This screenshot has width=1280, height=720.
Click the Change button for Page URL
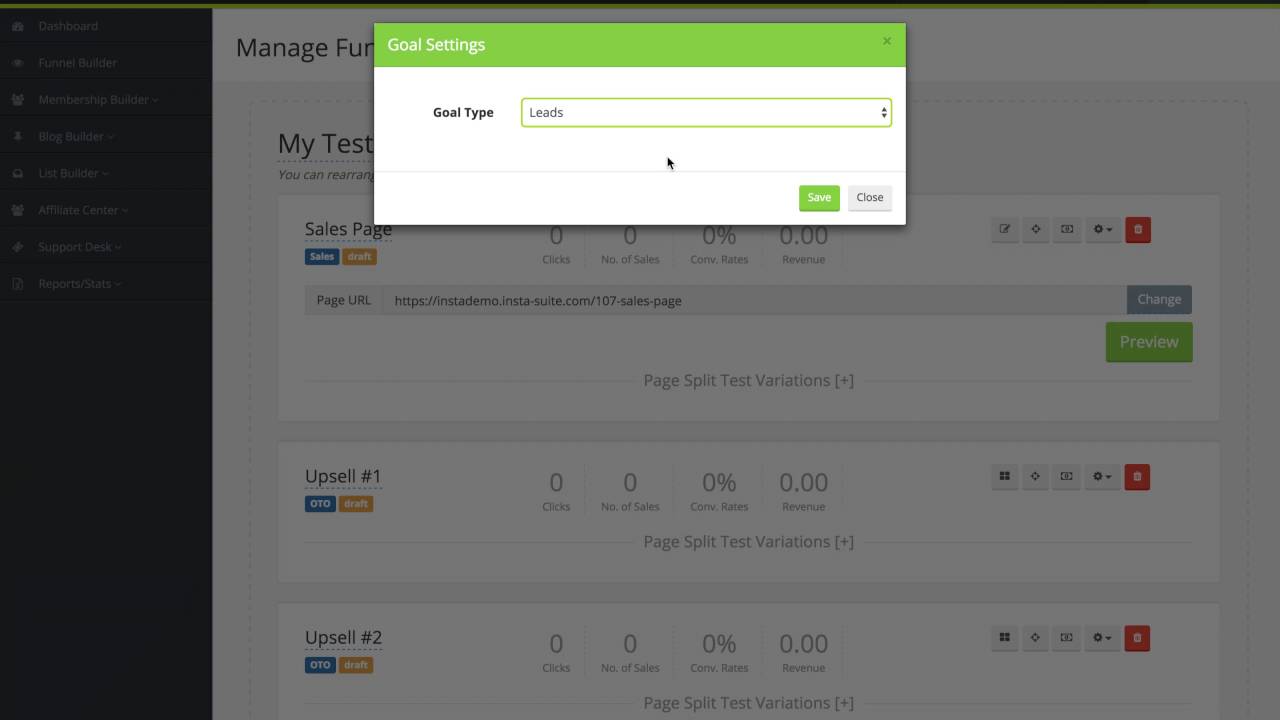1159,299
